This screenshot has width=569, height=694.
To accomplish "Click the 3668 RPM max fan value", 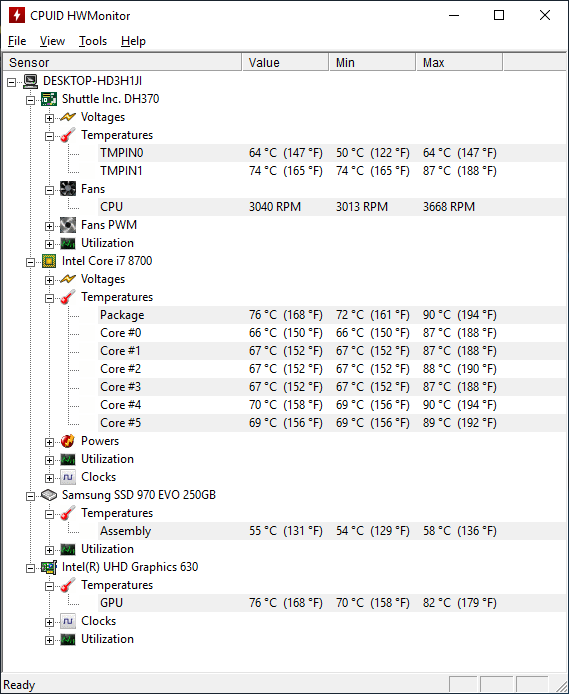I will coord(449,207).
